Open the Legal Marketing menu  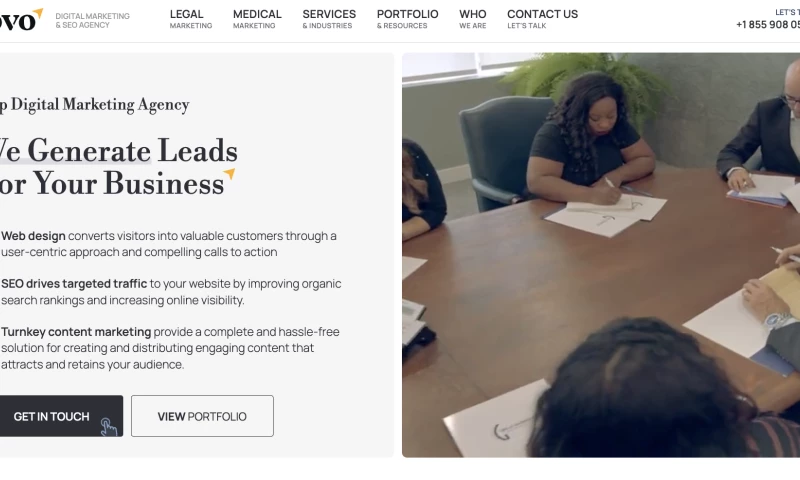coord(191,19)
